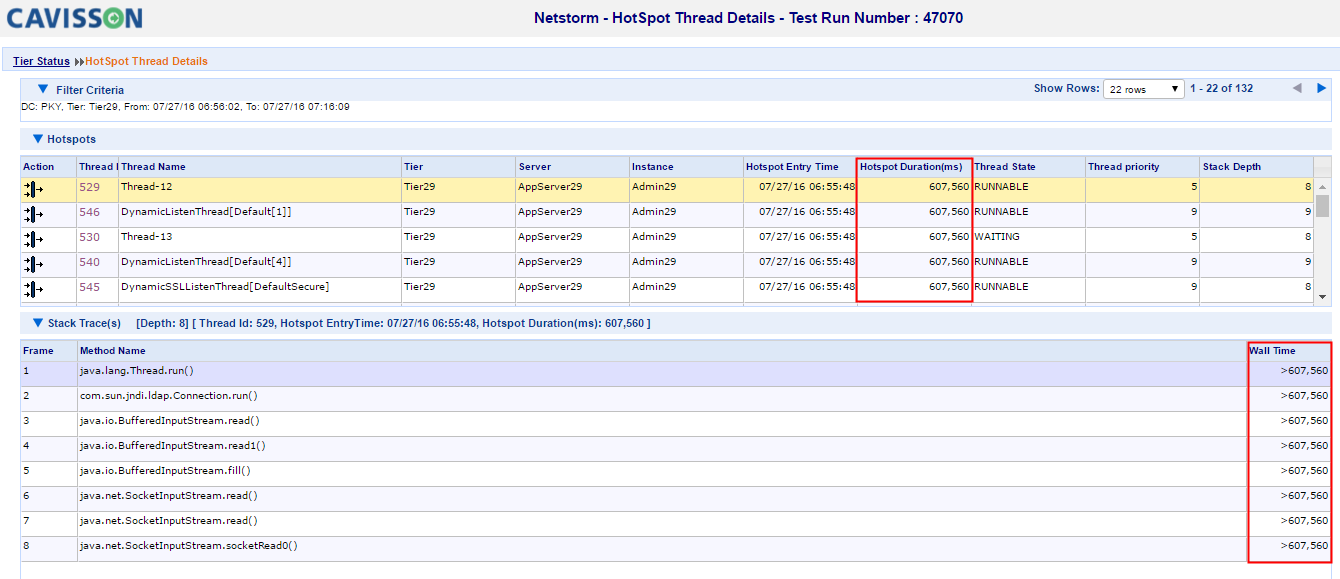Click the action icon for thread 540

coord(33,264)
